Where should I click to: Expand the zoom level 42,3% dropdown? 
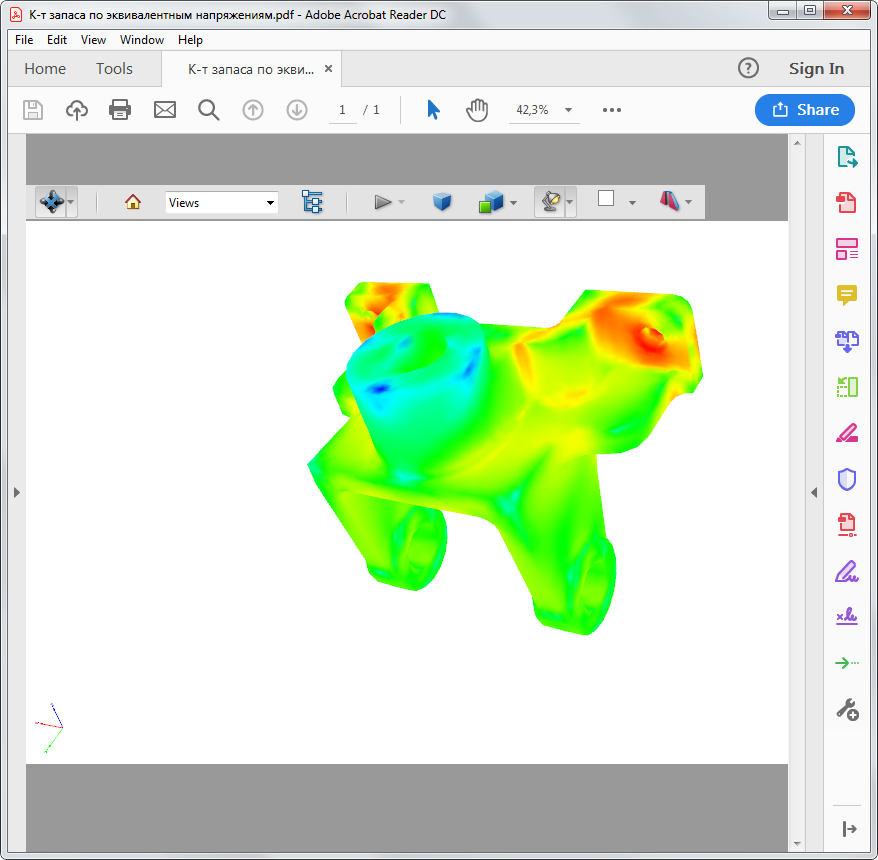coord(568,110)
